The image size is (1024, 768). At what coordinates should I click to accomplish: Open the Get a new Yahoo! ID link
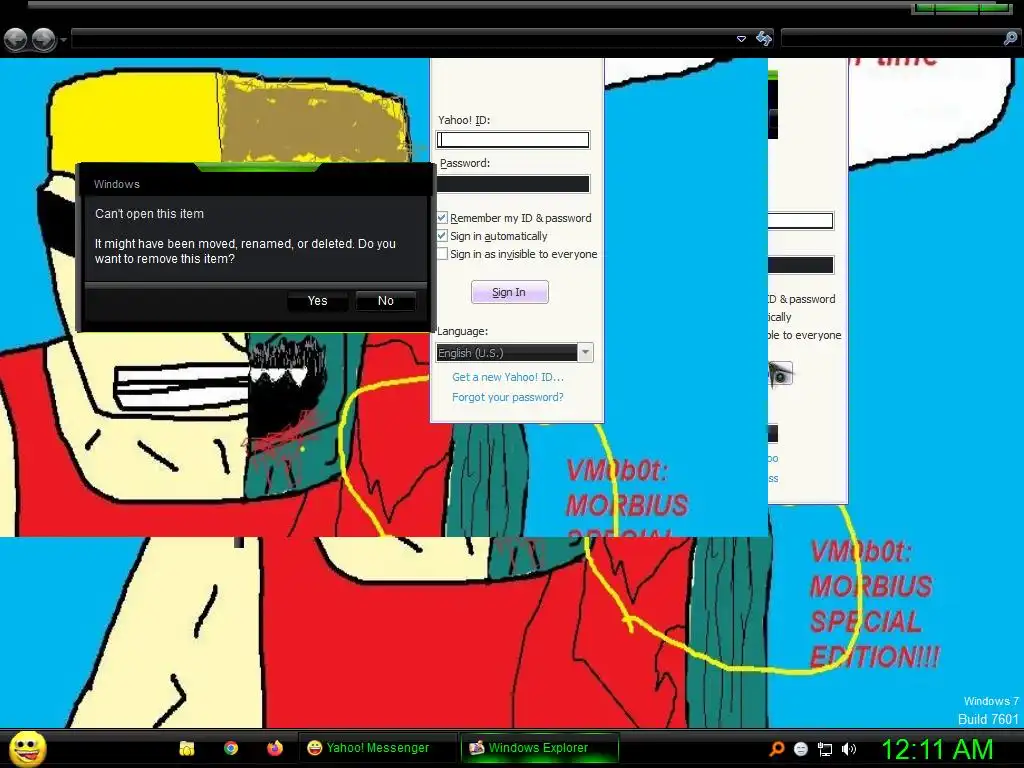pyautogui.click(x=507, y=377)
